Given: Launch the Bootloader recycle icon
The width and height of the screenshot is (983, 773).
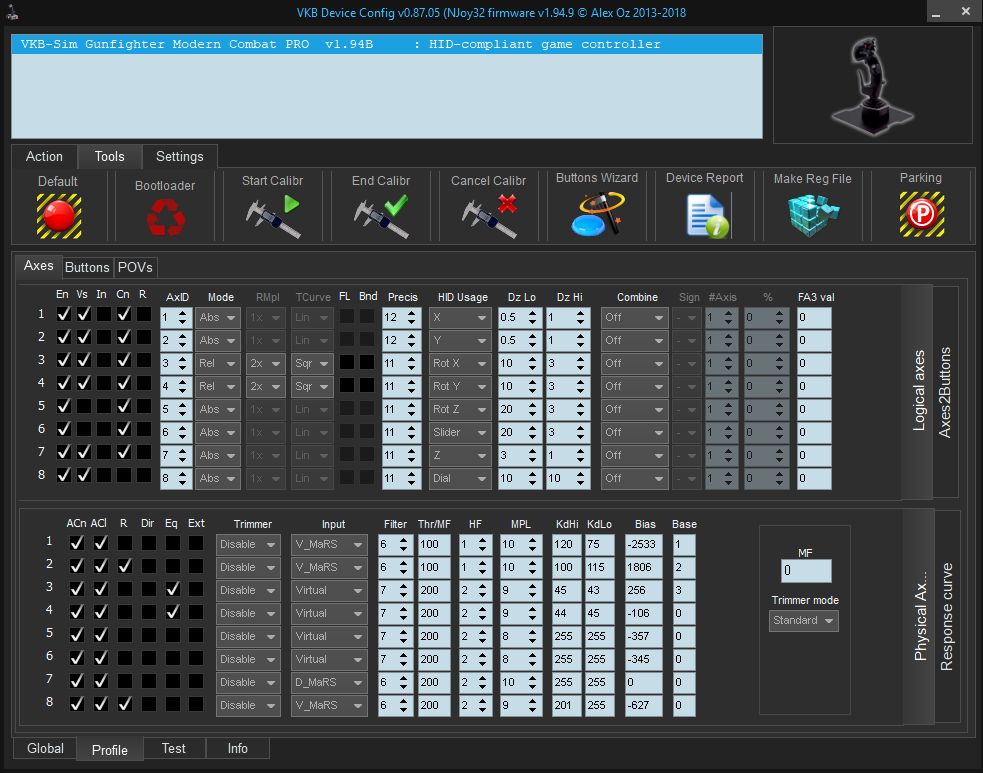Looking at the screenshot, I should tap(165, 216).
